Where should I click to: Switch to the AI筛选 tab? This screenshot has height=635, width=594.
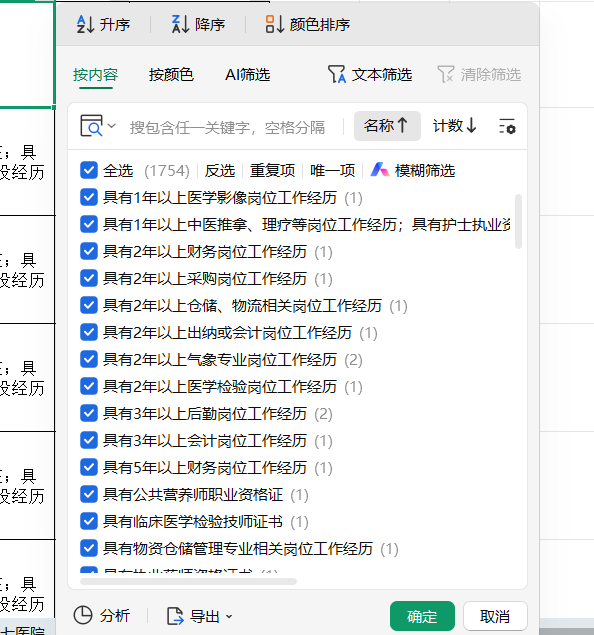(247, 75)
